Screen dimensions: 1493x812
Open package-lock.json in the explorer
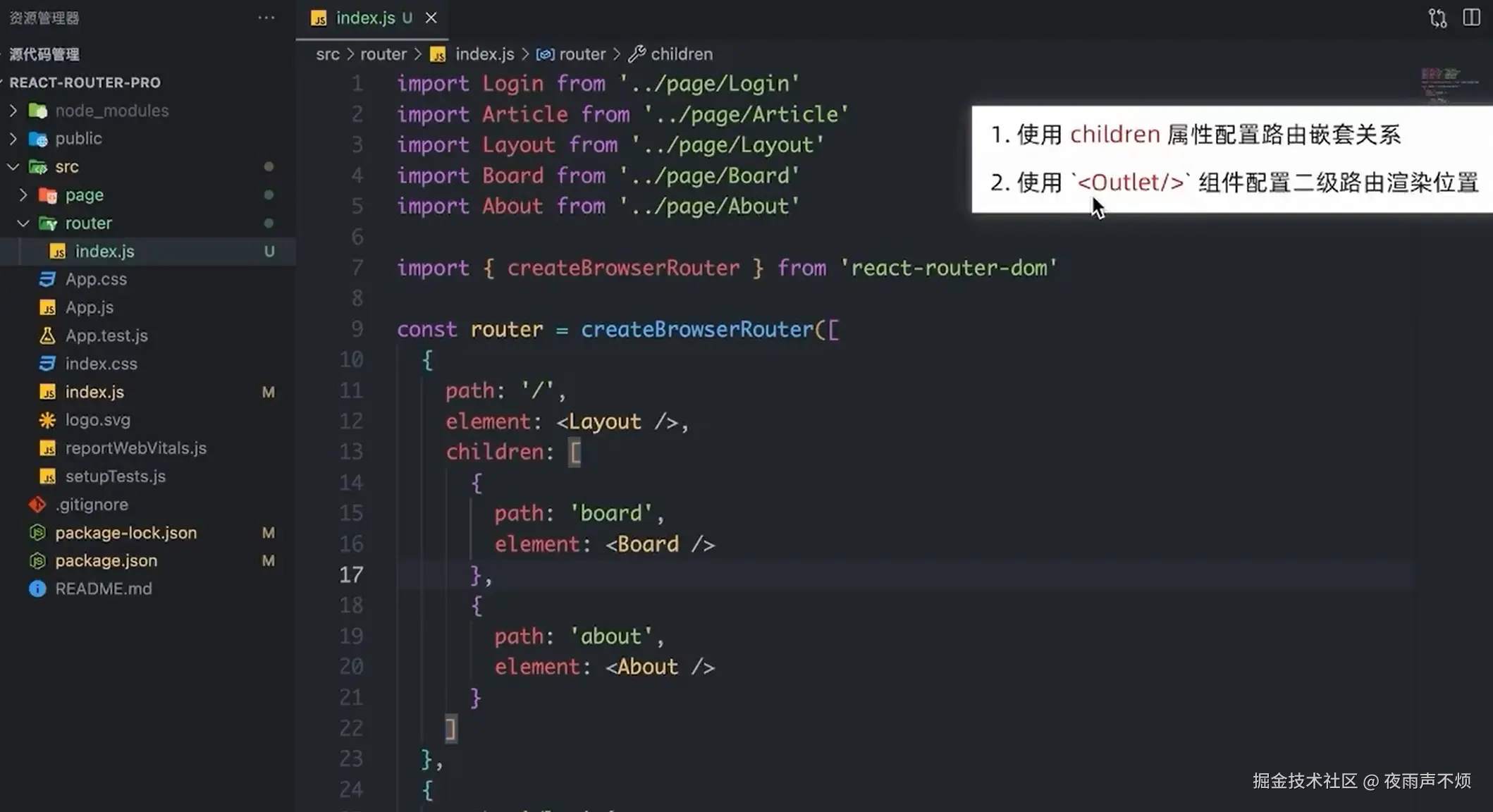click(x=125, y=533)
